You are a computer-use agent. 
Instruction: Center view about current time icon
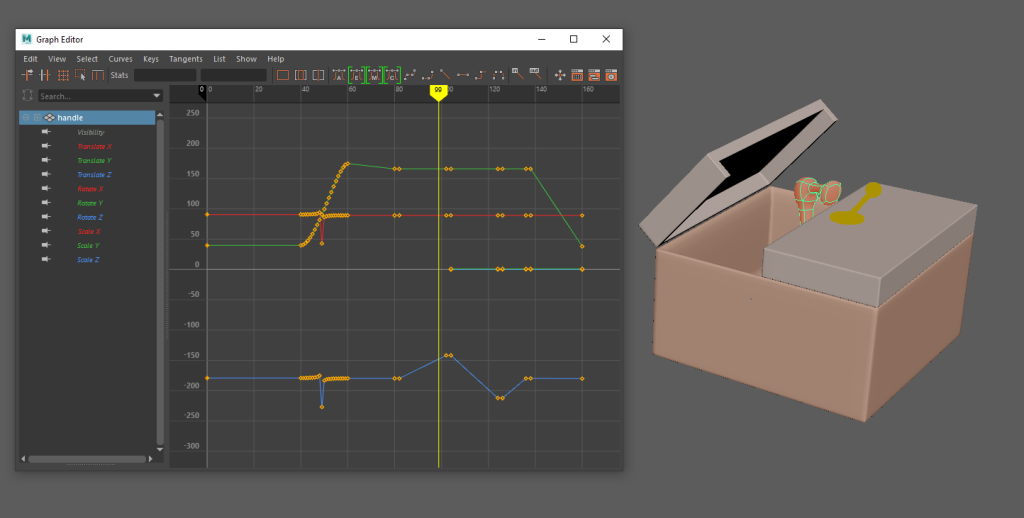tap(318, 75)
